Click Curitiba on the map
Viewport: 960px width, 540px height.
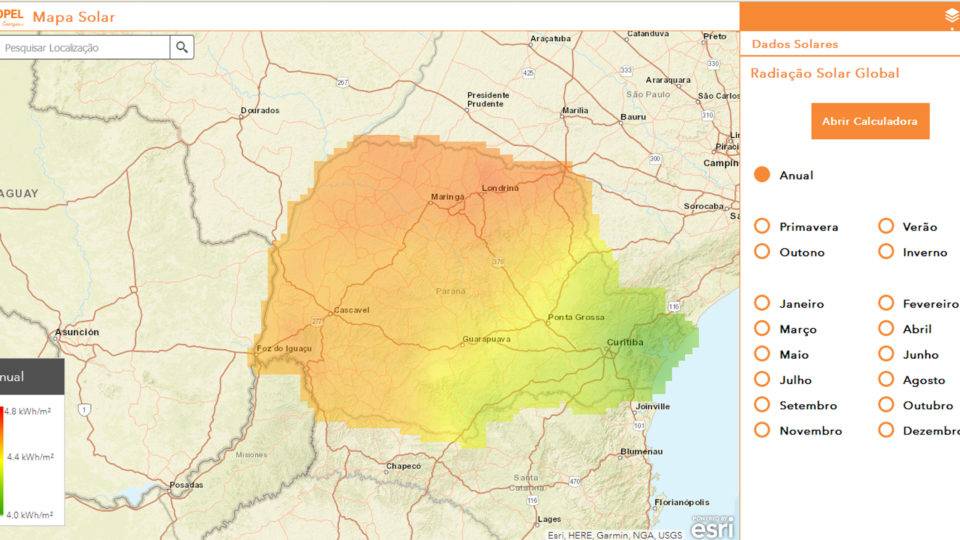[624, 342]
